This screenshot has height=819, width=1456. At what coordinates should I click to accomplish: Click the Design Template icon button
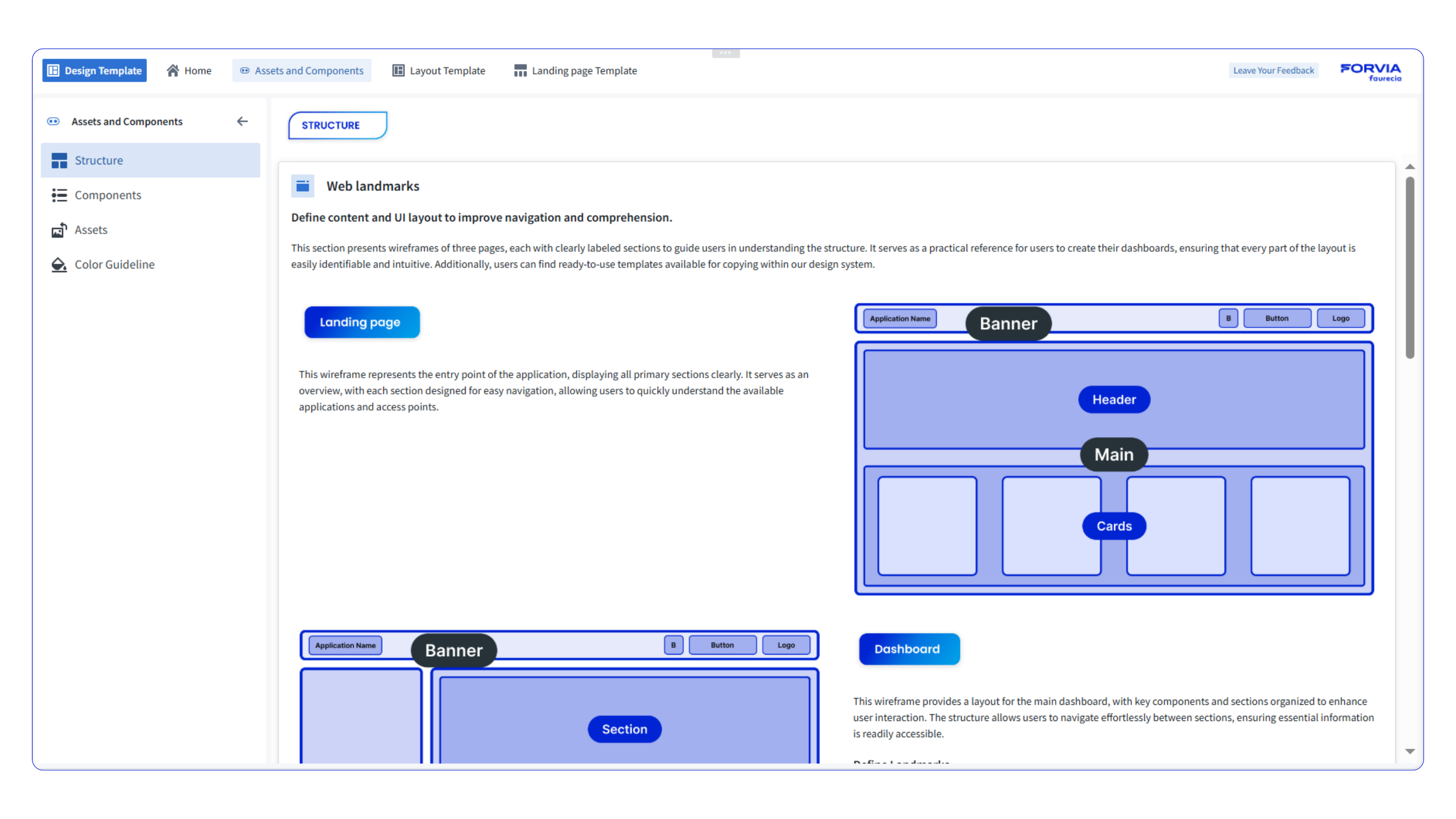[54, 70]
